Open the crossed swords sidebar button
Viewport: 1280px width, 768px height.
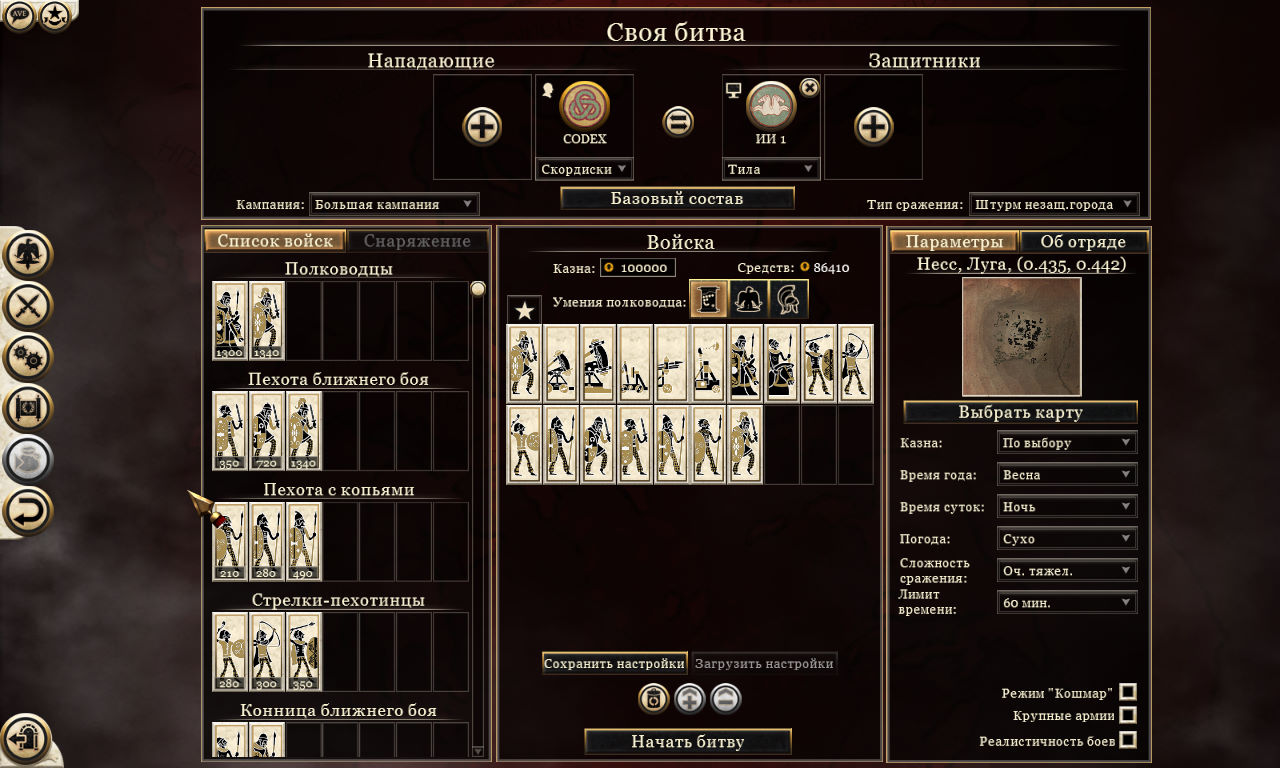tap(27, 305)
